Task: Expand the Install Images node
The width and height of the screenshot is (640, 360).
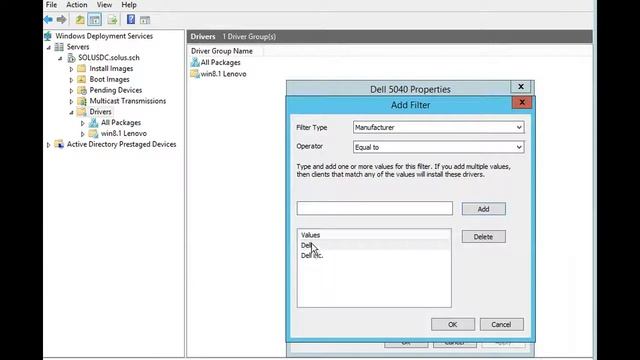Action: pyautogui.click(x=71, y=69)
